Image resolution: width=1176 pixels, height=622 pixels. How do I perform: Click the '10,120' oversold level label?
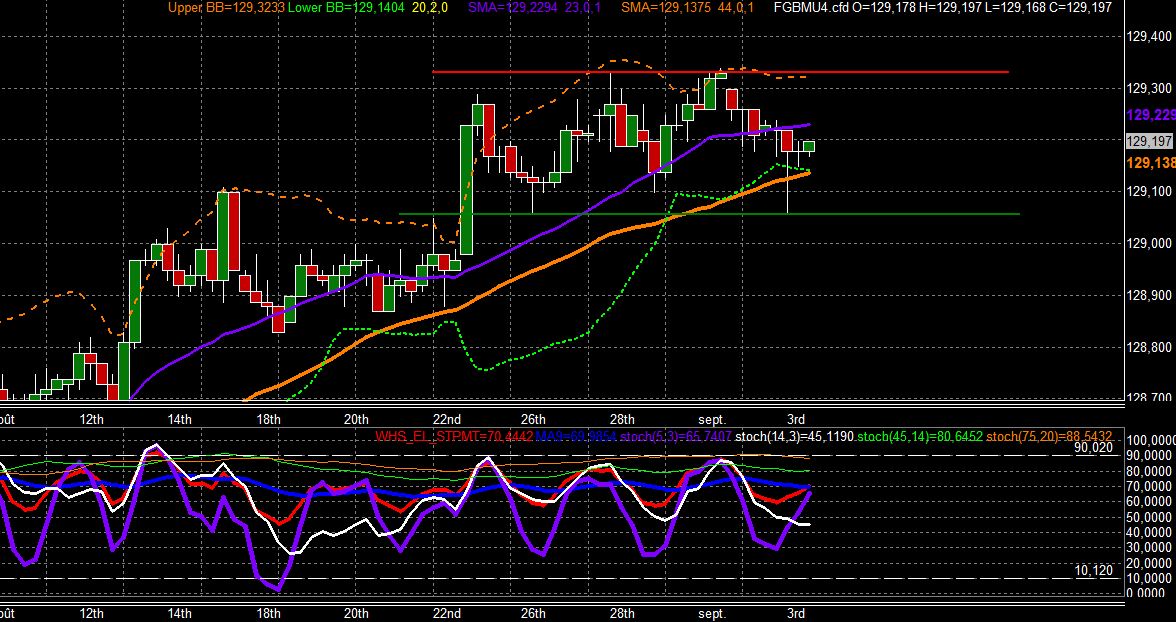[x=1094, y=571]
